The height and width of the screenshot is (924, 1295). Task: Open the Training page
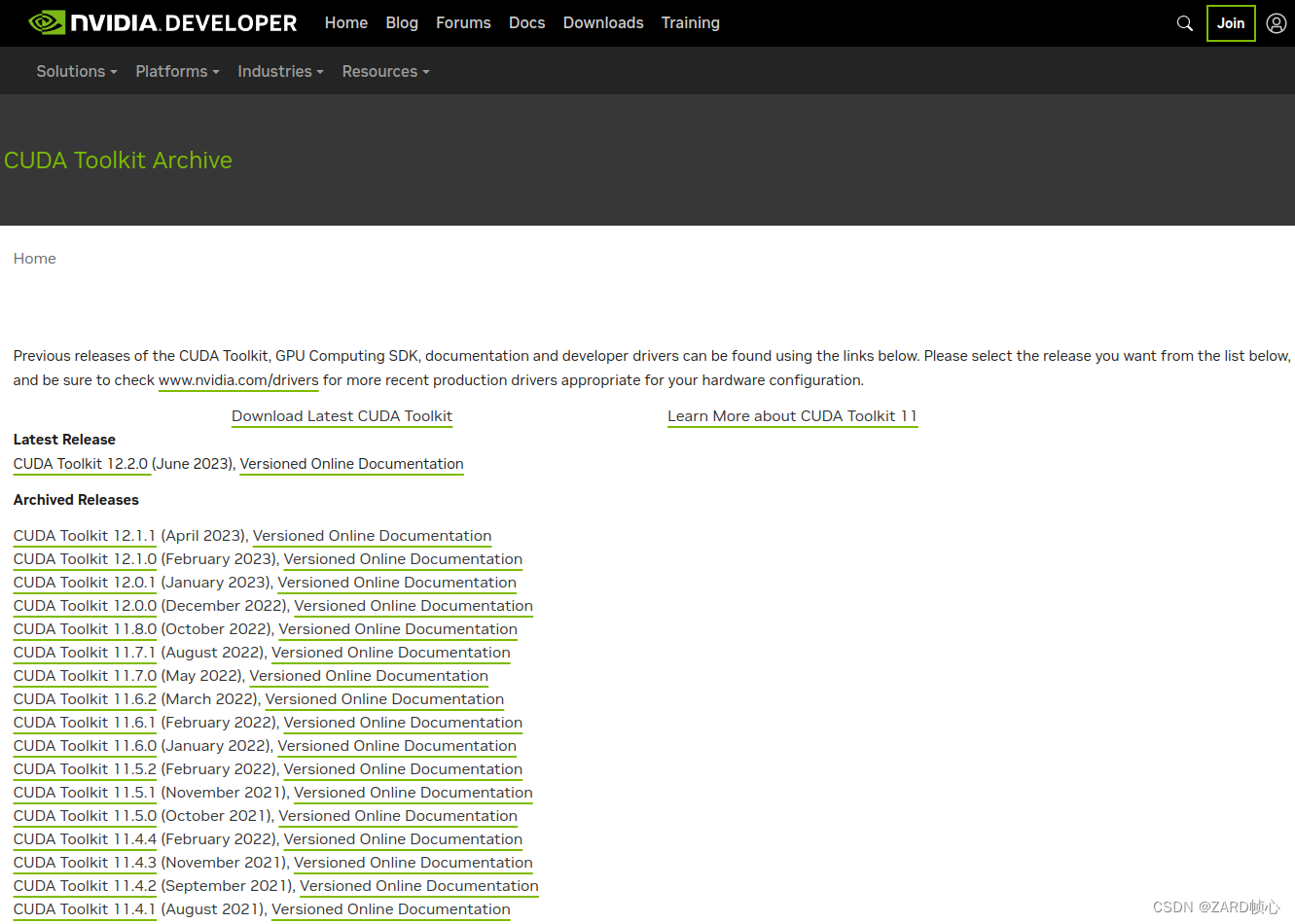(x=691, y=22)
